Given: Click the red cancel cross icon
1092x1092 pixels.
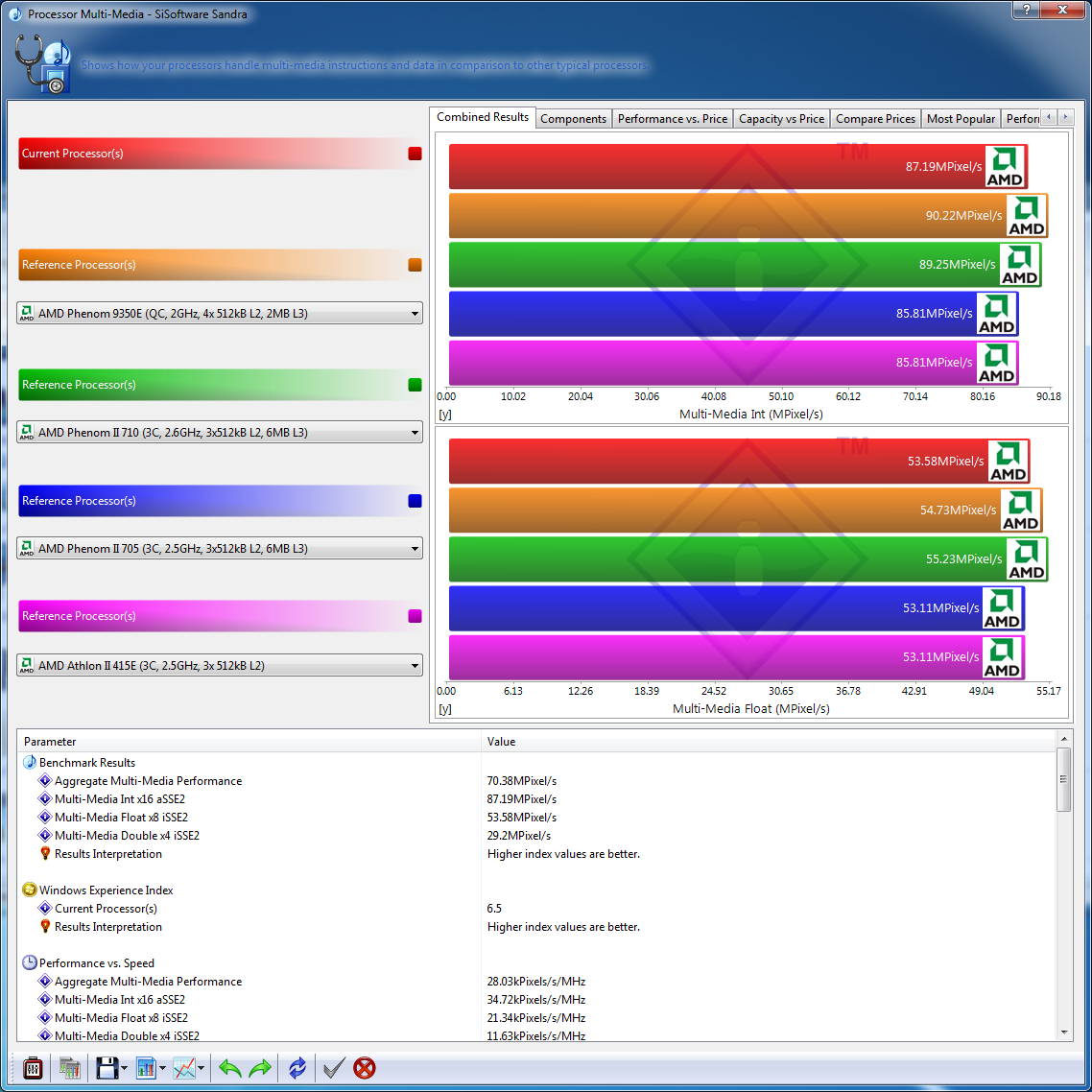Looking at the screenshot, I should click(x=365, y=1068).
